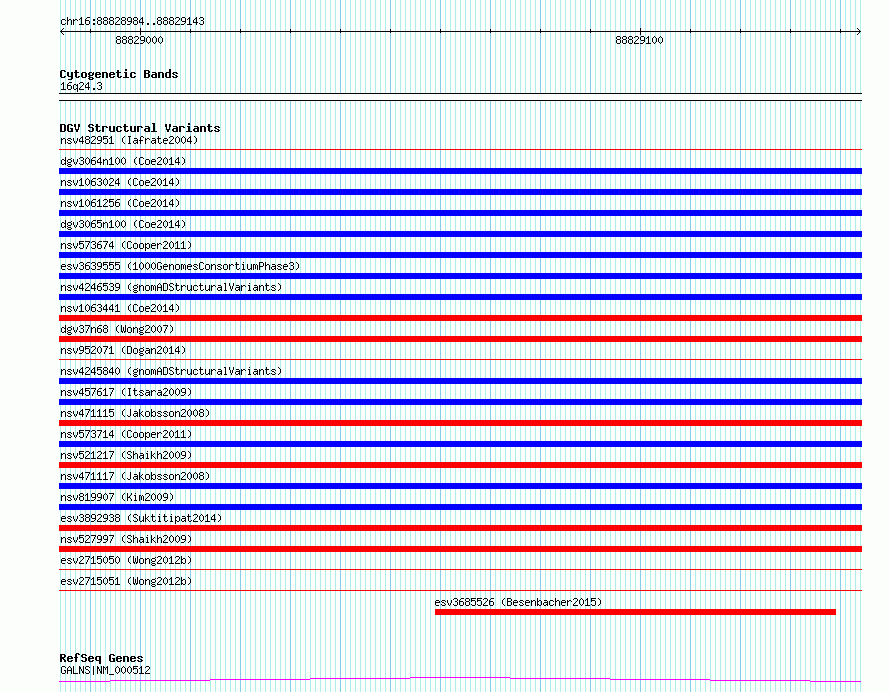Open variant nsv482951 (Iafrate2004)
Viewport: 890px width, 692px height.
pos(129,140)
